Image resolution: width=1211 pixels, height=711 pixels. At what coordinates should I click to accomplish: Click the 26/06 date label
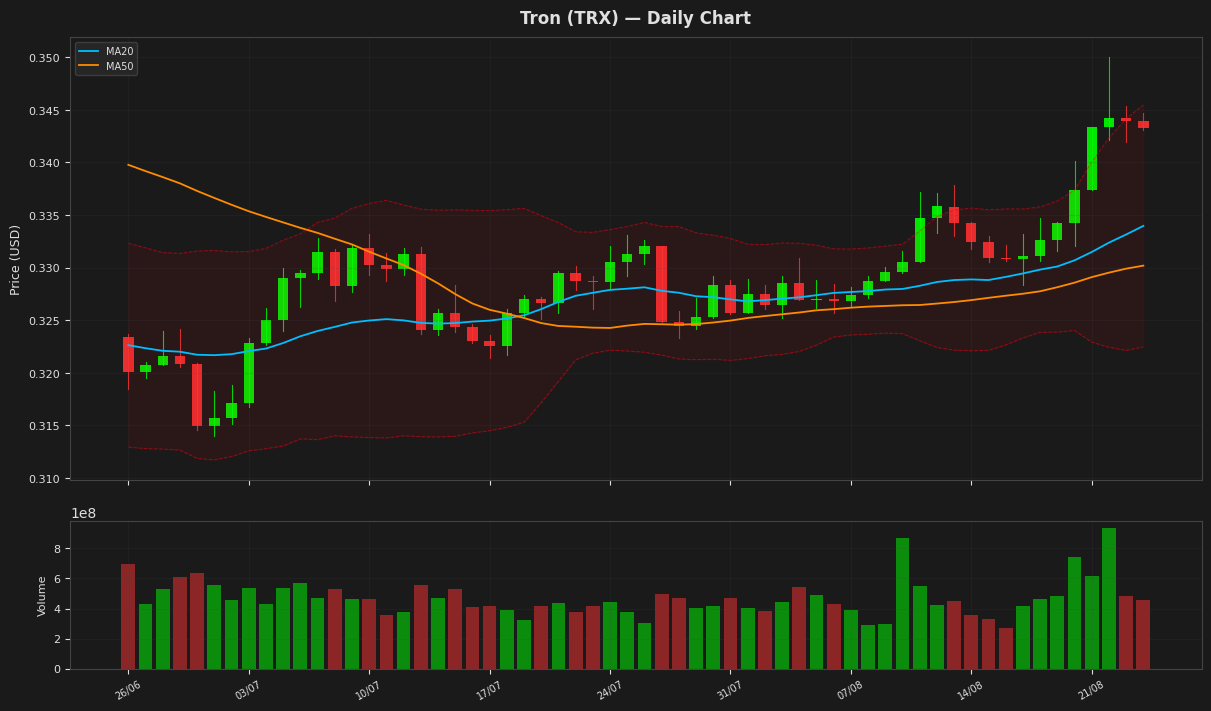[128, 690]
